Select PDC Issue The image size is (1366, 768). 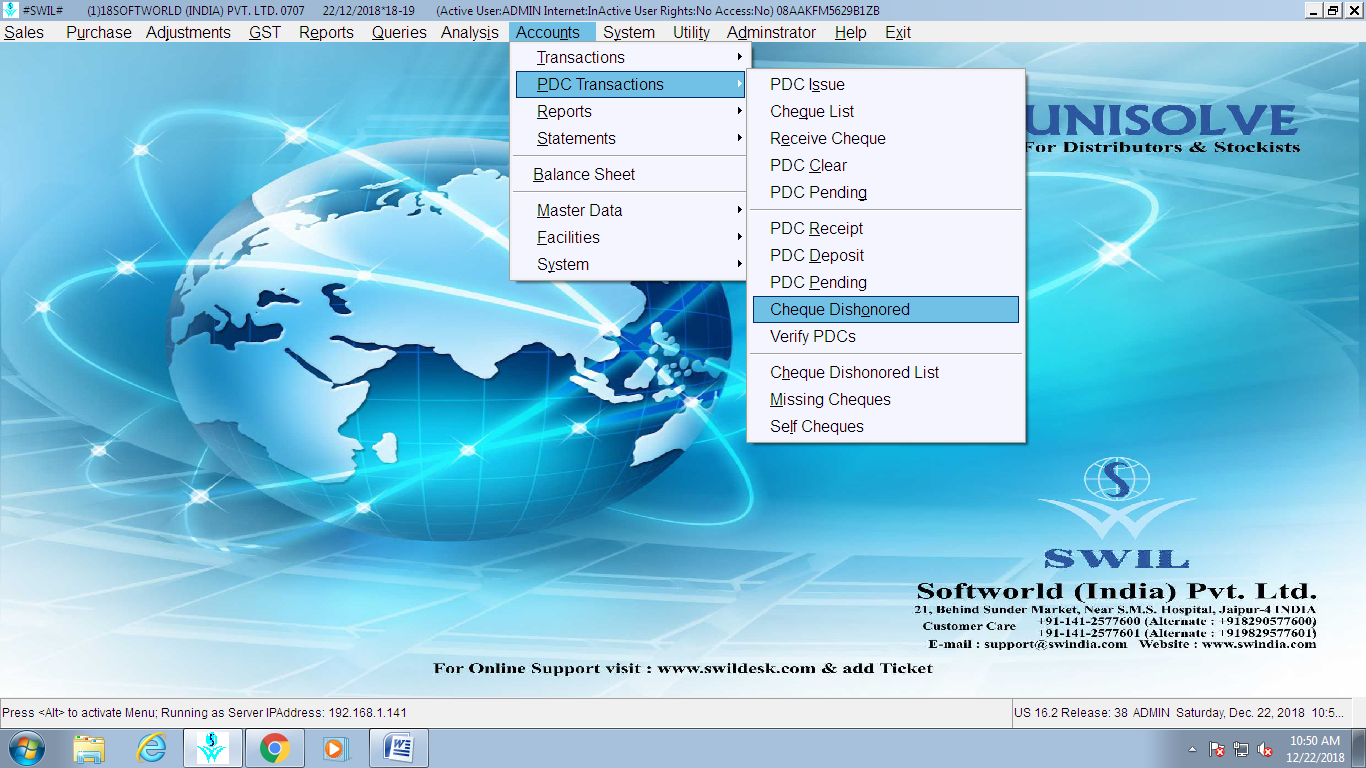tap(886, 85)
